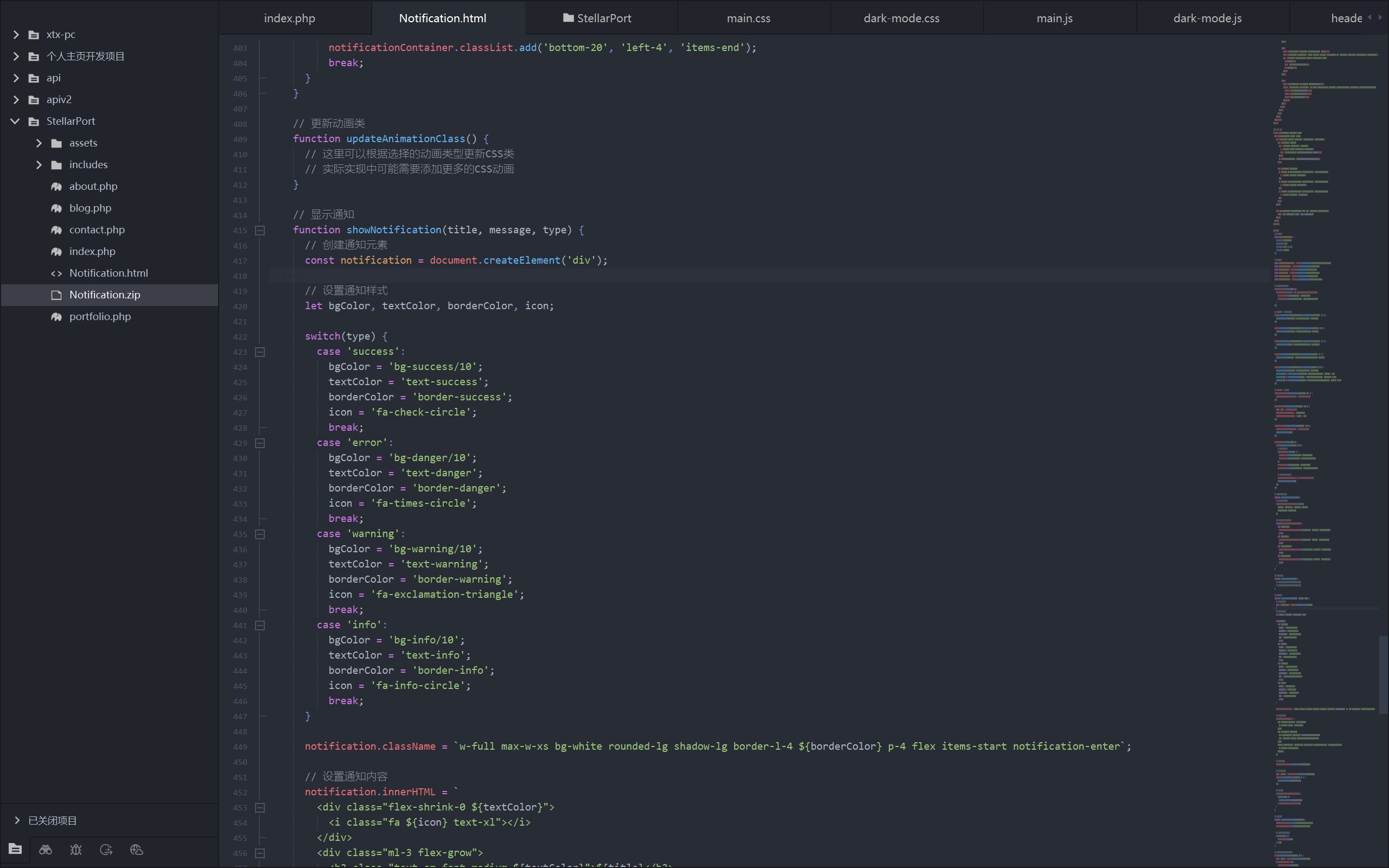This screenshot has height=868, width=1389.
Task: Collapse the StellarPort project
Action: tap(16, 121)
